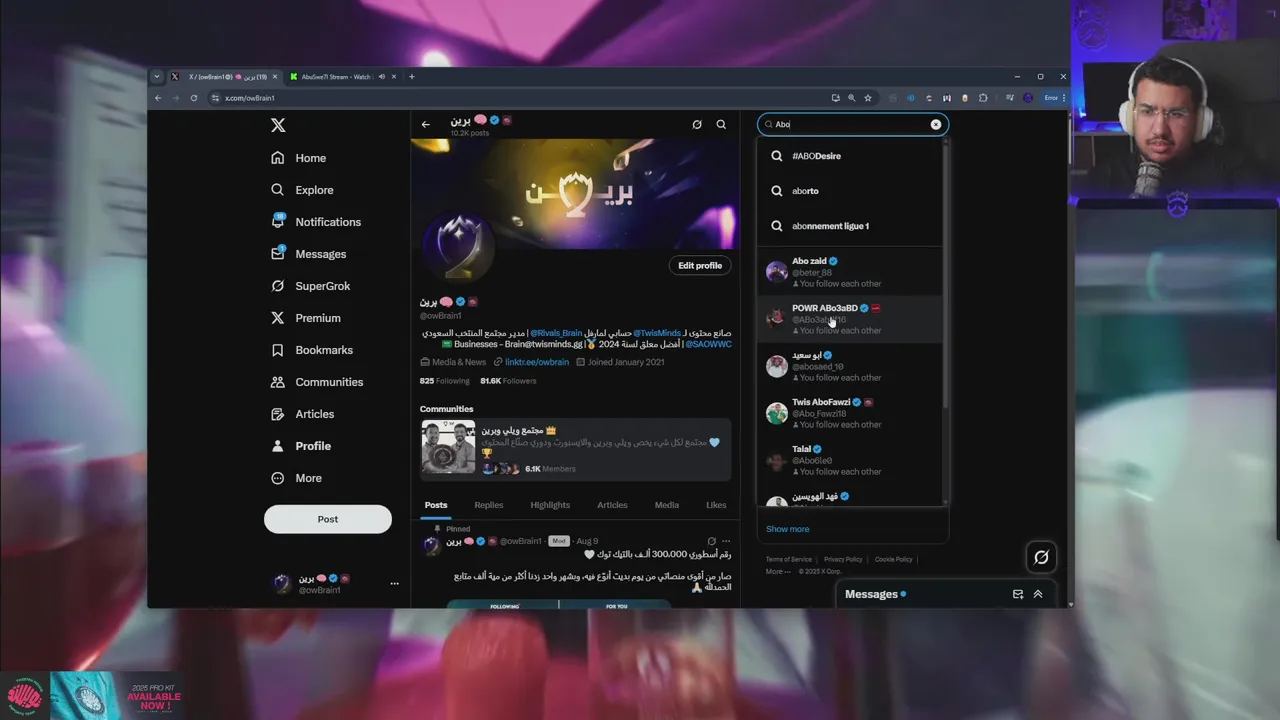Switch to the Likes tab

click(x=716, y=505)
